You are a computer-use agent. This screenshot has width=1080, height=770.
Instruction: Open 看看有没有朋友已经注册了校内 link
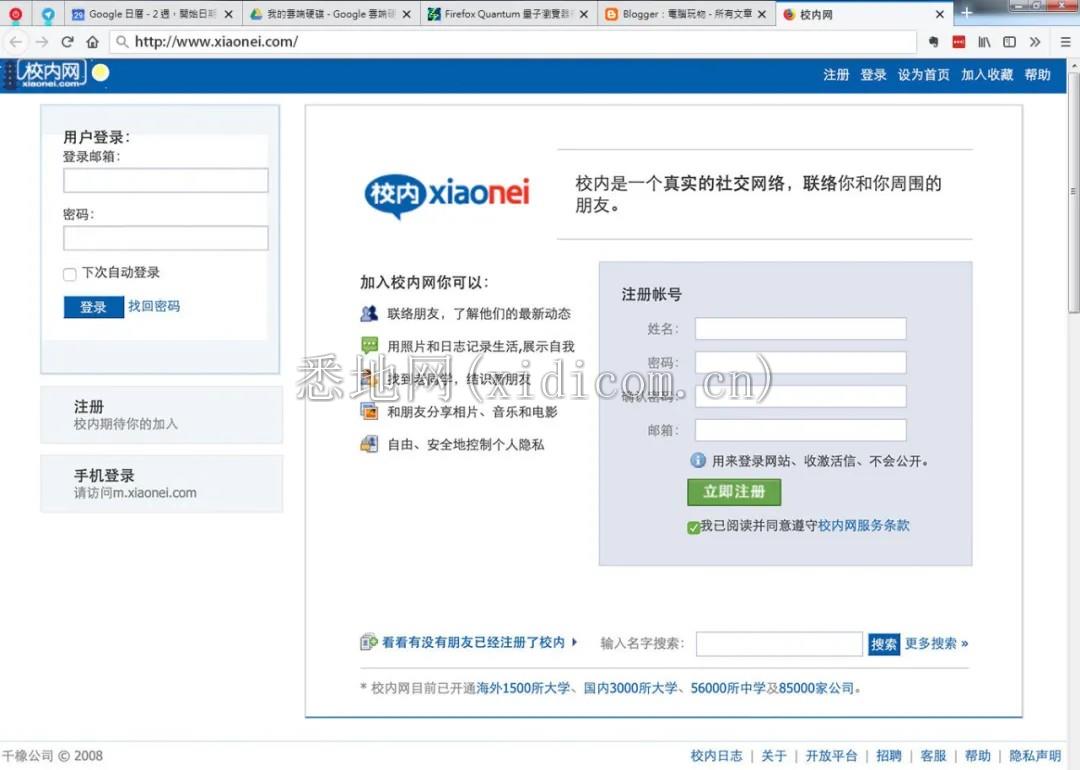click(473, 643)
